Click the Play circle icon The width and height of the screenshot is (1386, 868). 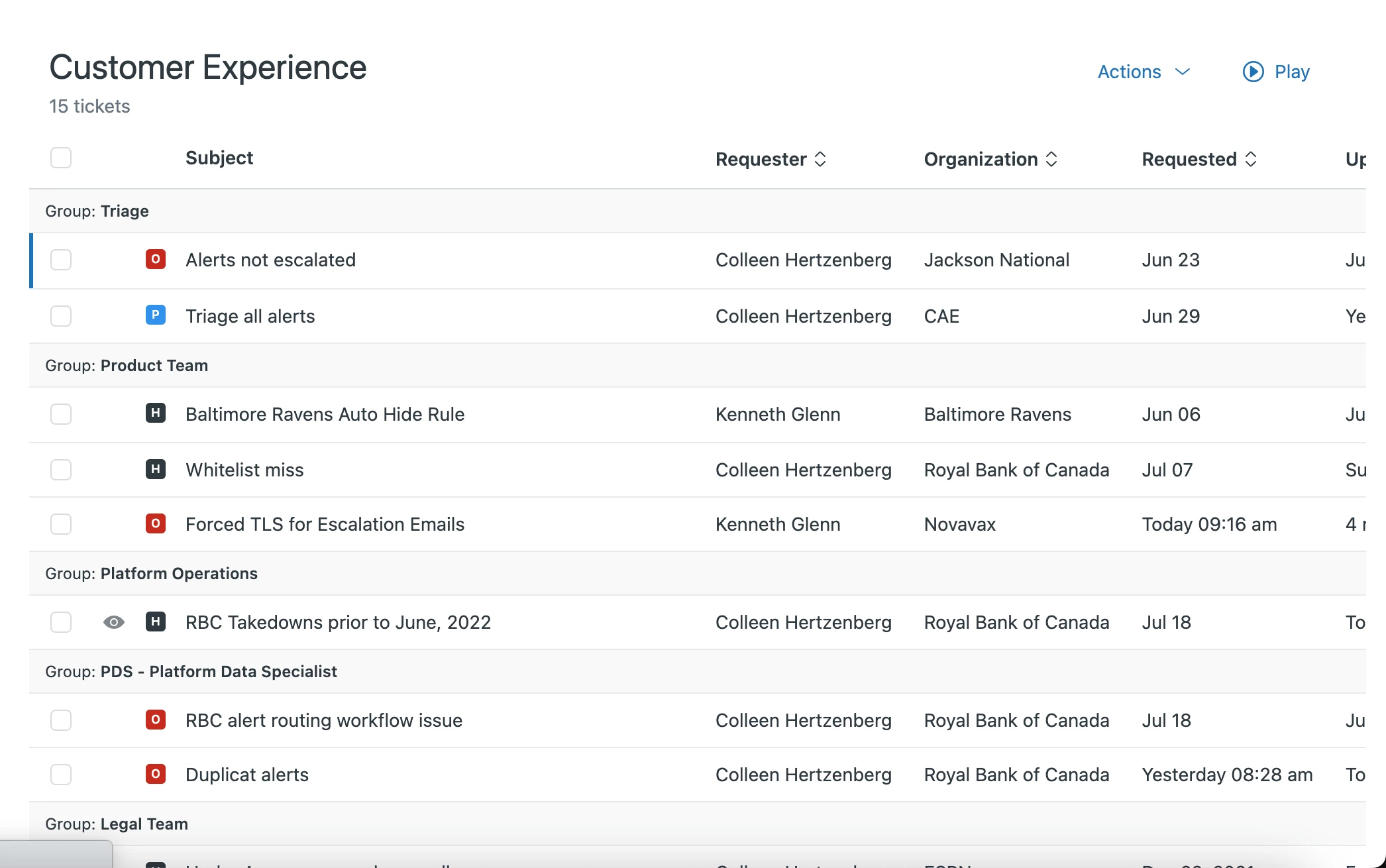coord(1253,72)
